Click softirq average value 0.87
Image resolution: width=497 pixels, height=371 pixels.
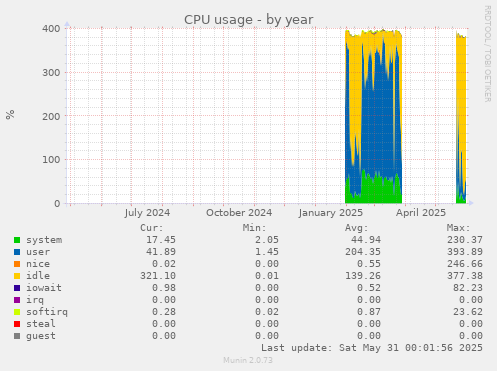click(369, 312)
